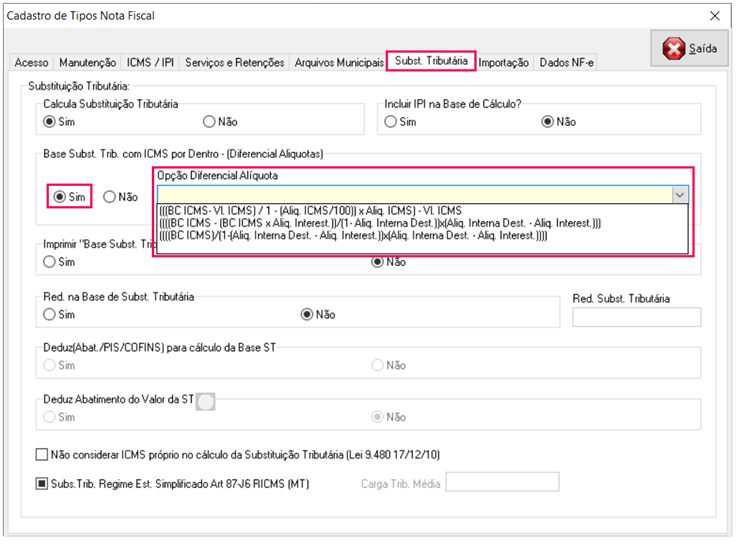
Task: Switch to the Importação tab
Action: 503,62
